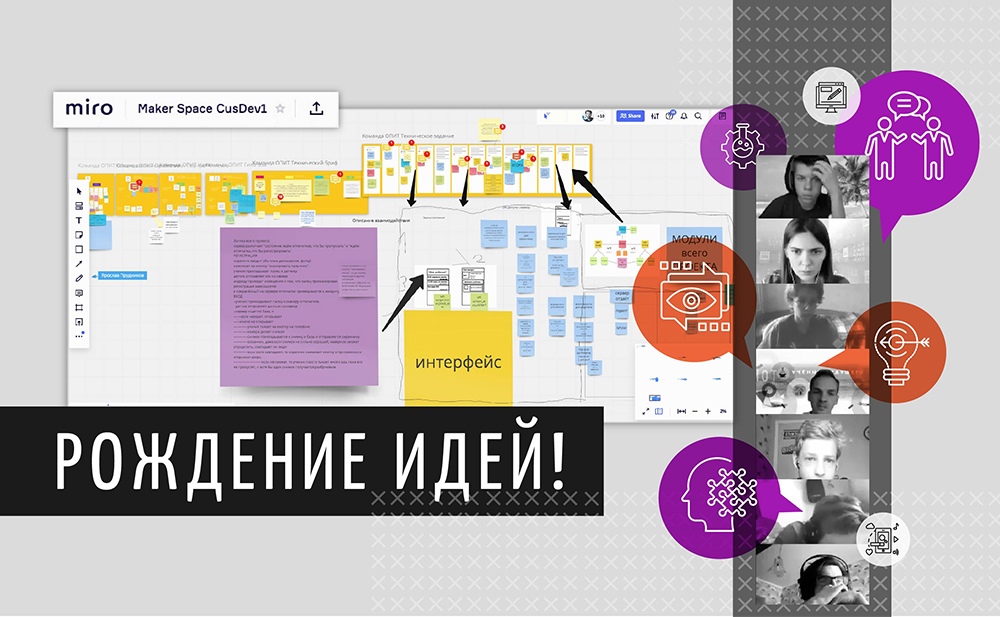Open the export board upload icon
The height and width of the screenshot is (617, 1000).
pyautogui.click(x=316, y=109)
